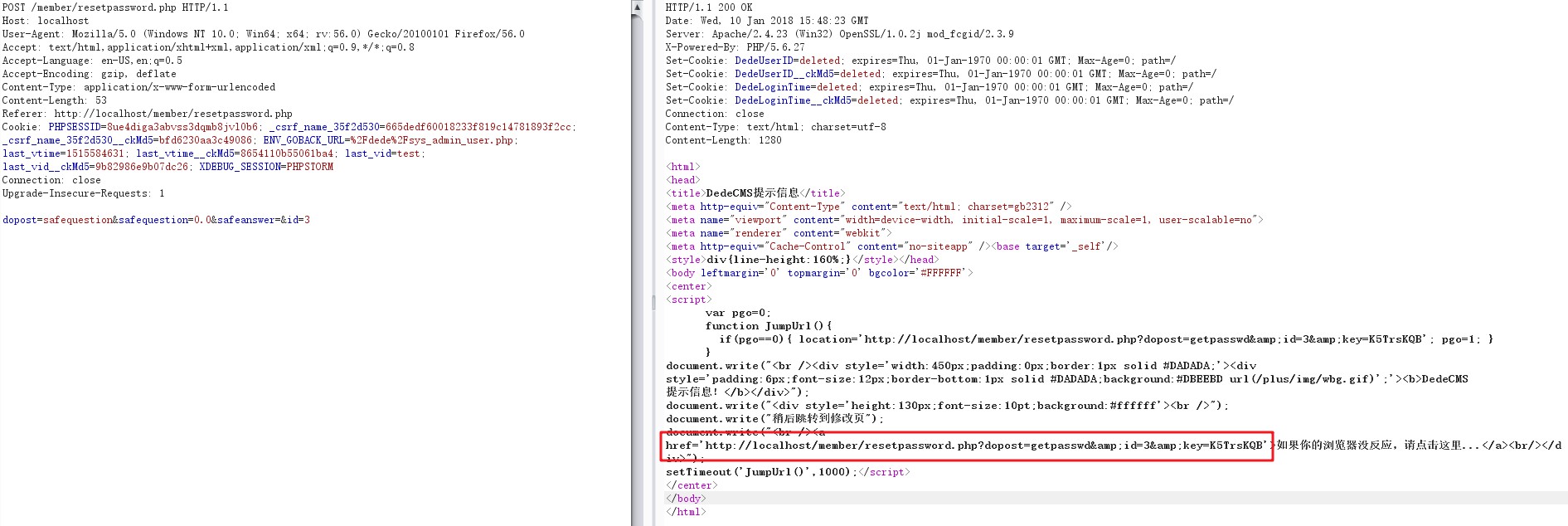The image size is (1568, 526).
Task: Select the <title>DedeCMS提示信息 line
Action: click(755, 193)
